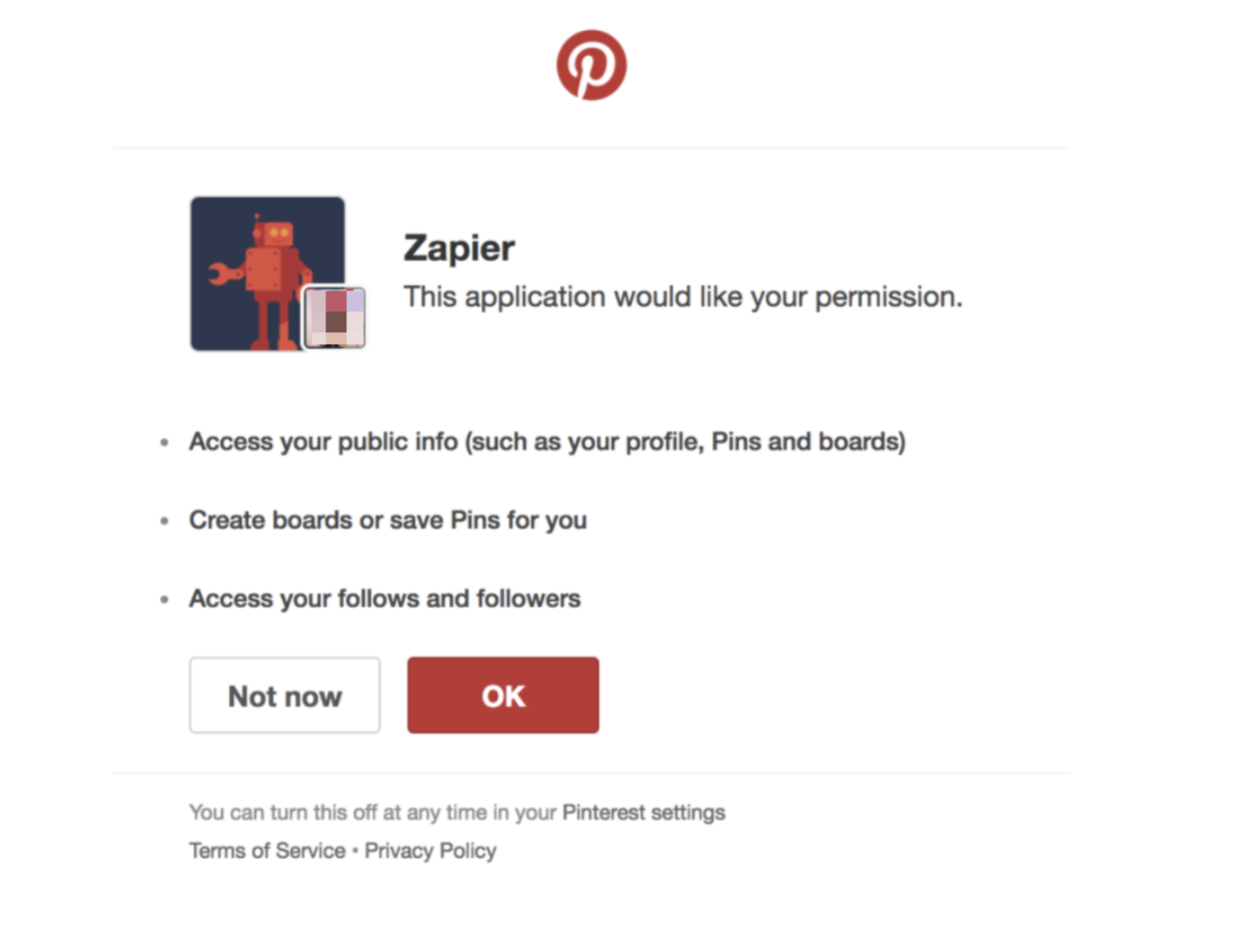
Task: Select the "Access your follows and followers" line
Action: click(x=385, y=598)
